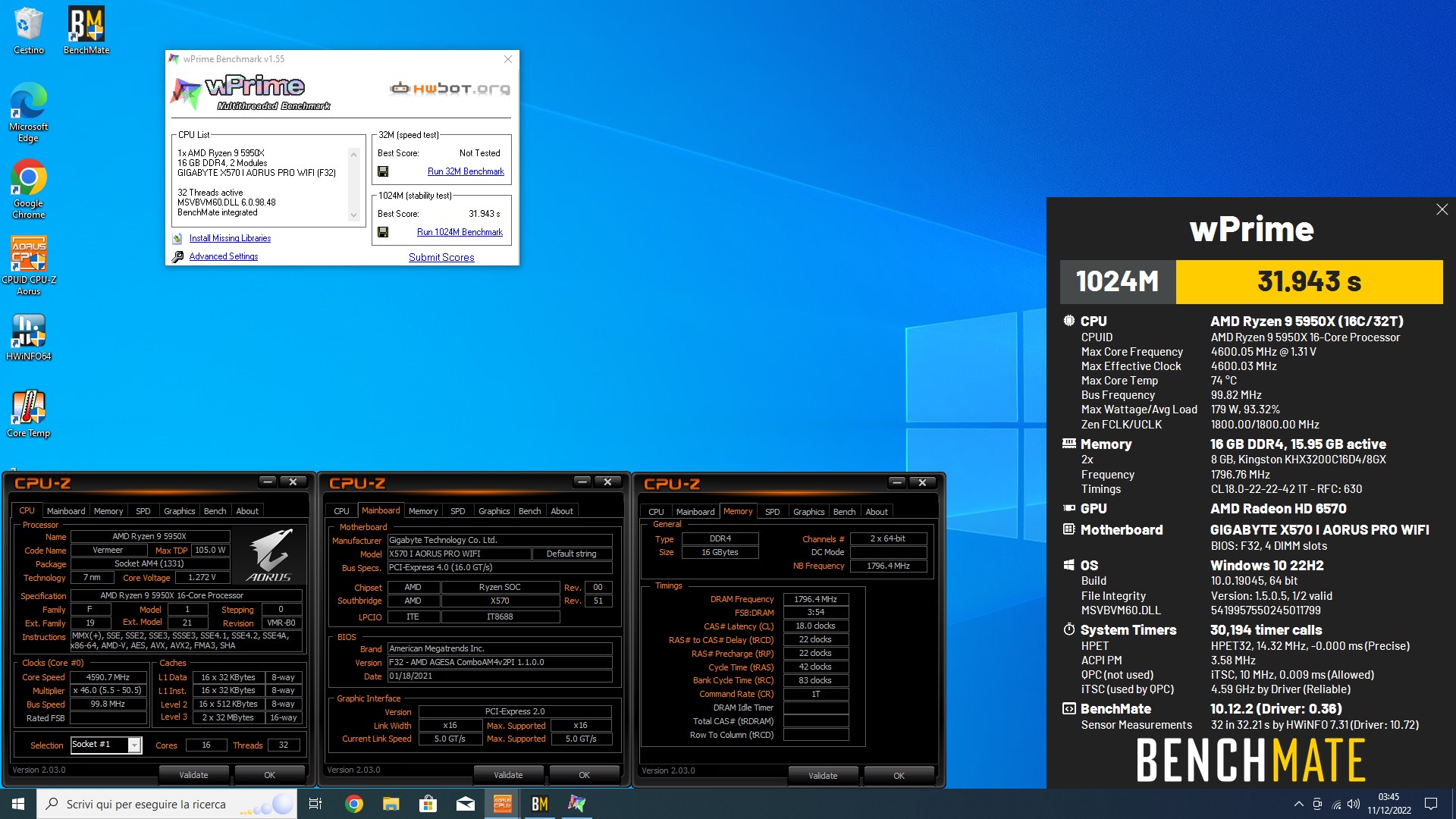This screenshot has width=1456, height=819.
Task: Minimize the Memory CPU-Z window
Action: (x=896, y=482)
